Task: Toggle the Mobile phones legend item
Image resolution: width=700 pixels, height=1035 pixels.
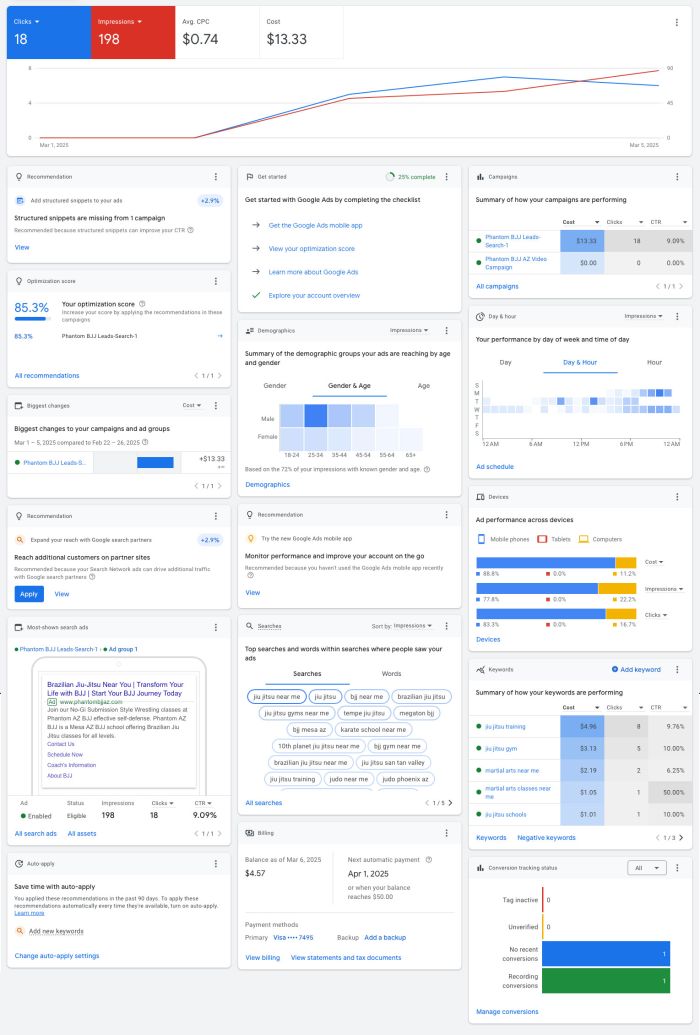Action: [x=505, y=539]
